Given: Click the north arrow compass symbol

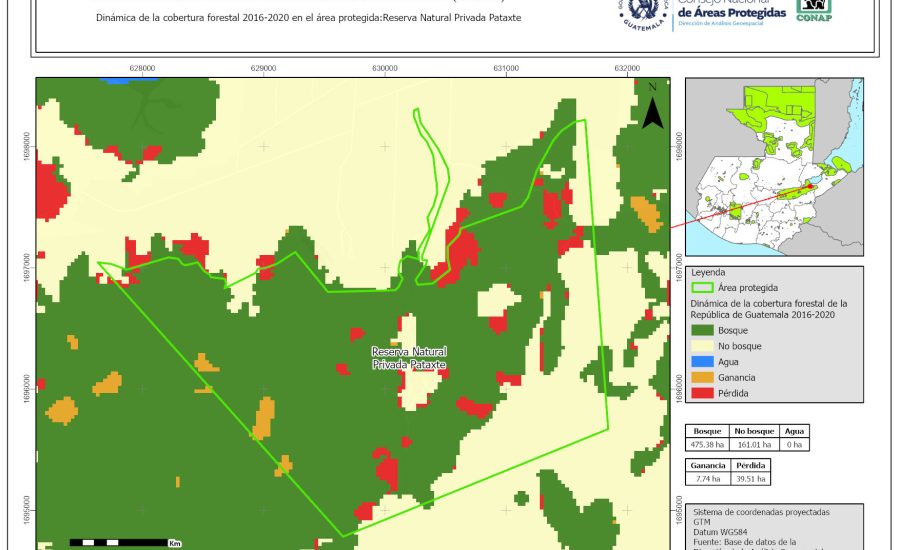Looking at the screenshot, I should click(x=653, y=107).
